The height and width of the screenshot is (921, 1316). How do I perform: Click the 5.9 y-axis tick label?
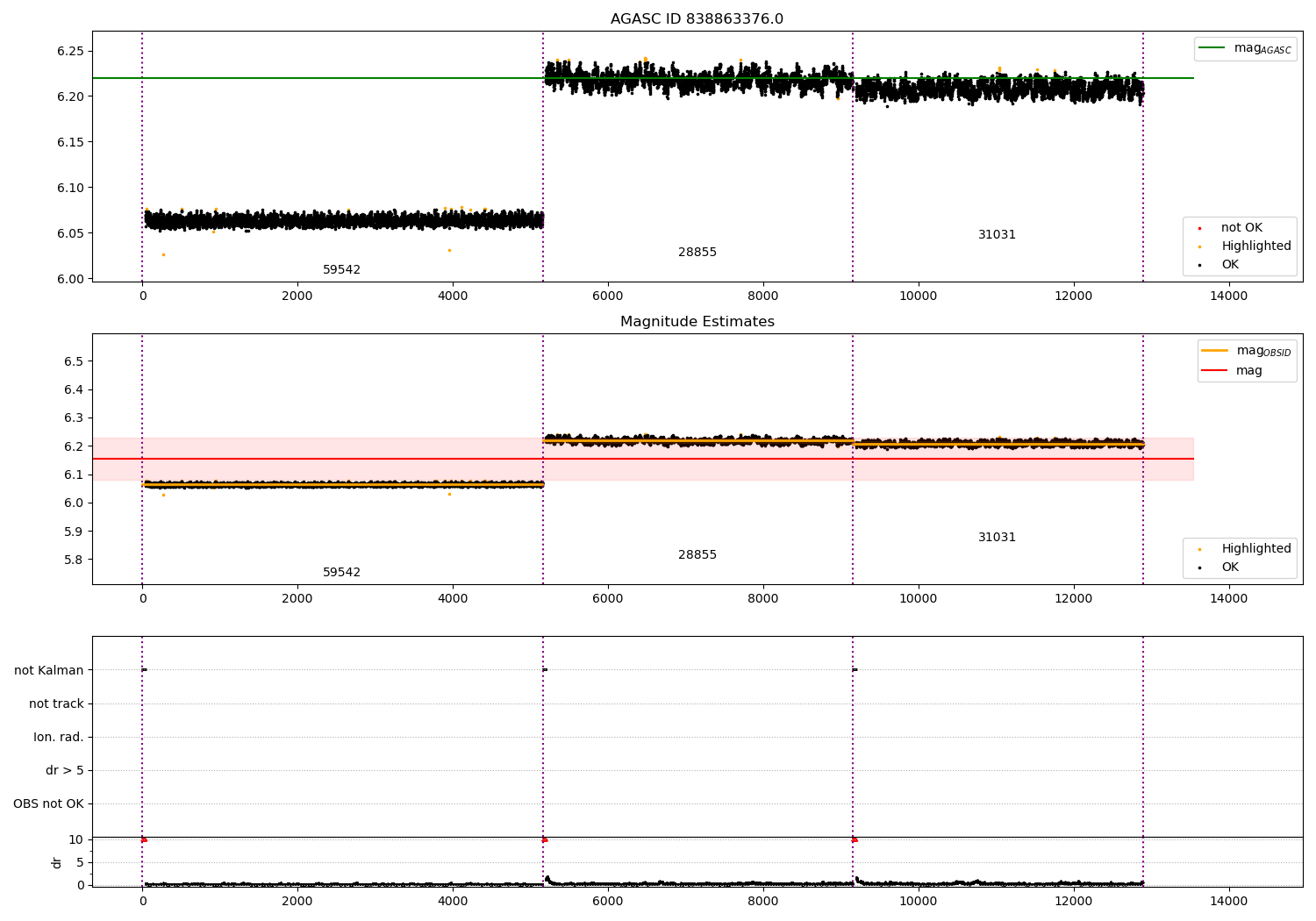tap(74, 532)
